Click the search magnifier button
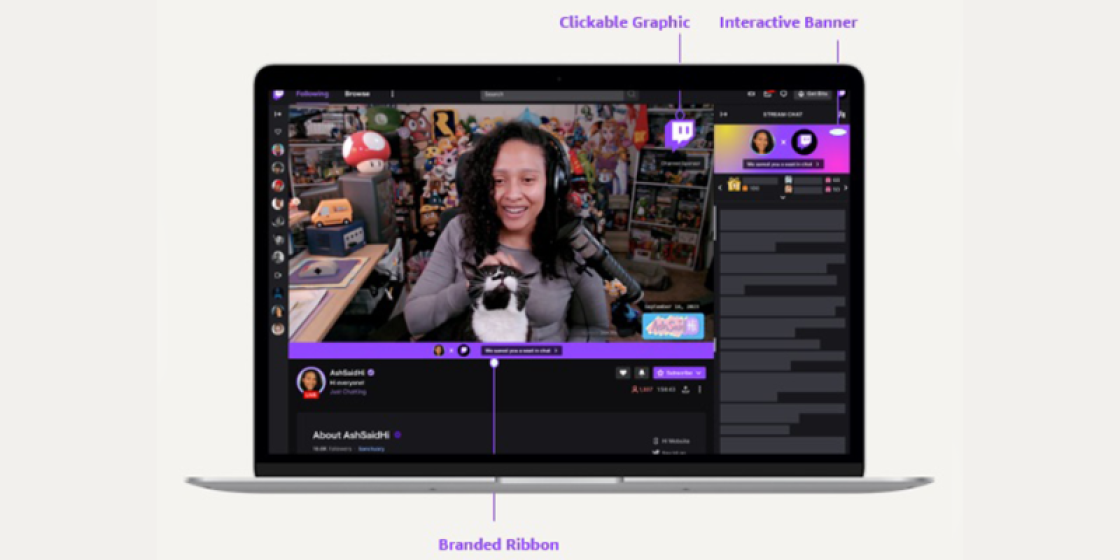Screen dimensions: 1120x560 coord(631,95)
